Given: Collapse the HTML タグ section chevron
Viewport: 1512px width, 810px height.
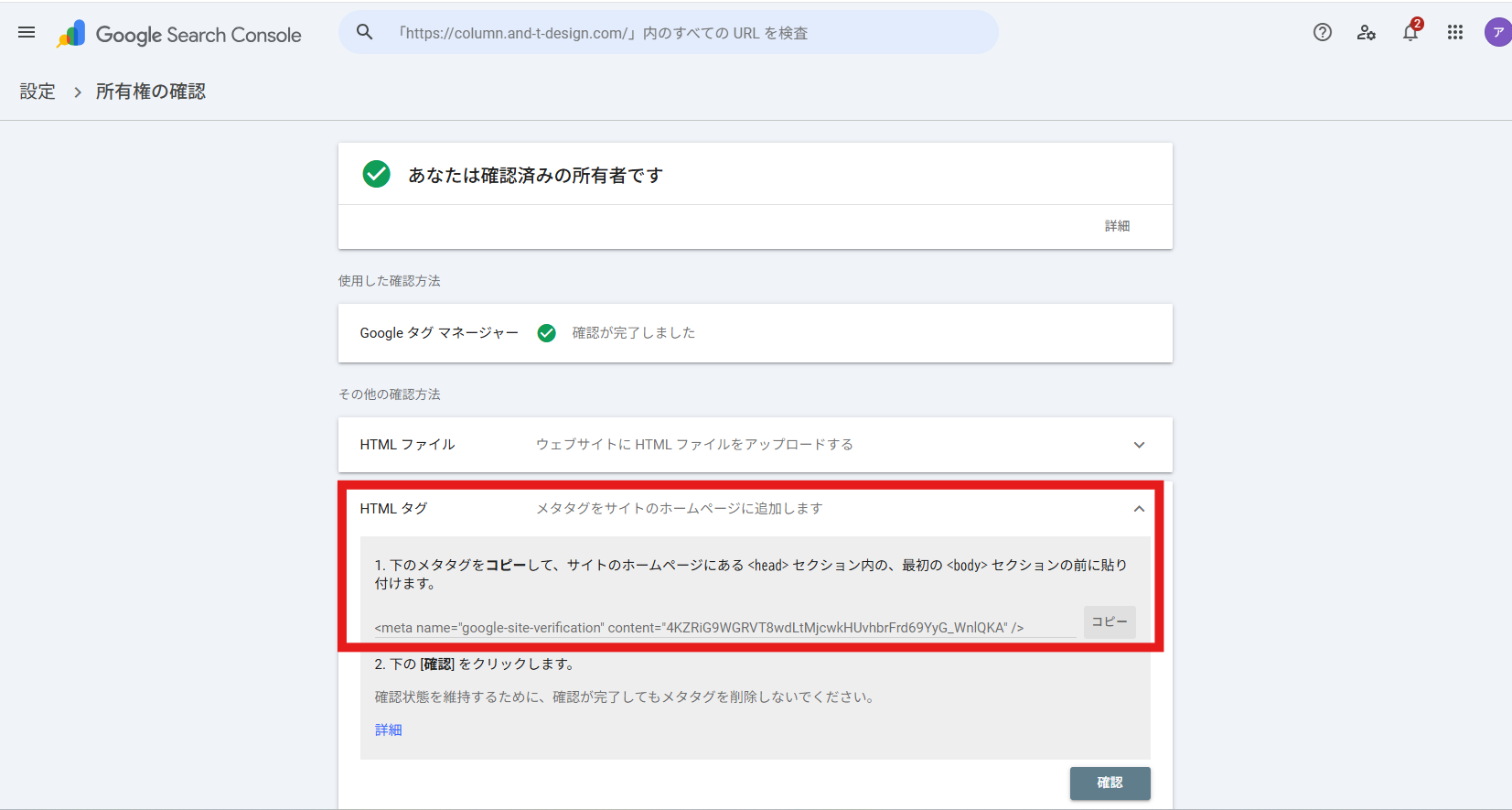Looking at the screenshot, I should click(1139, 509).
